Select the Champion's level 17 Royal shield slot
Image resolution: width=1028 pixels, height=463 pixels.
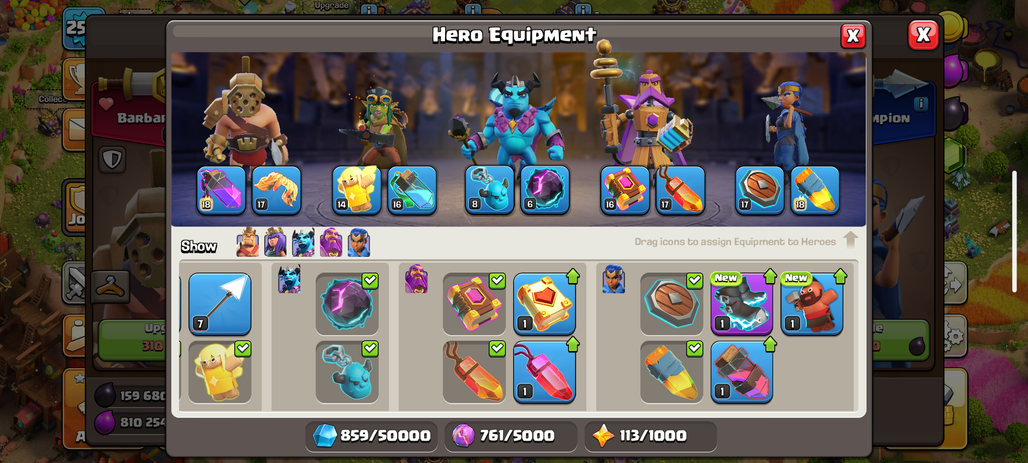click(x=760, y=190)
